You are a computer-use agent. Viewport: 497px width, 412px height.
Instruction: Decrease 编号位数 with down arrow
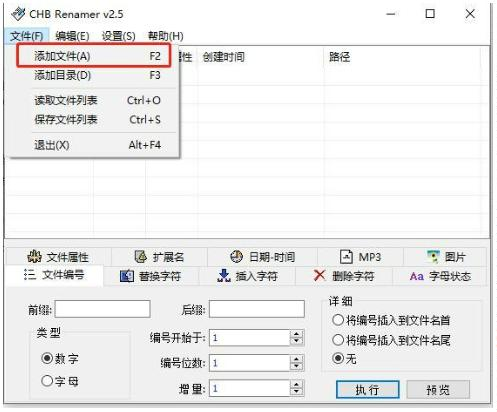pyautogui.click(x=296, y=367)
